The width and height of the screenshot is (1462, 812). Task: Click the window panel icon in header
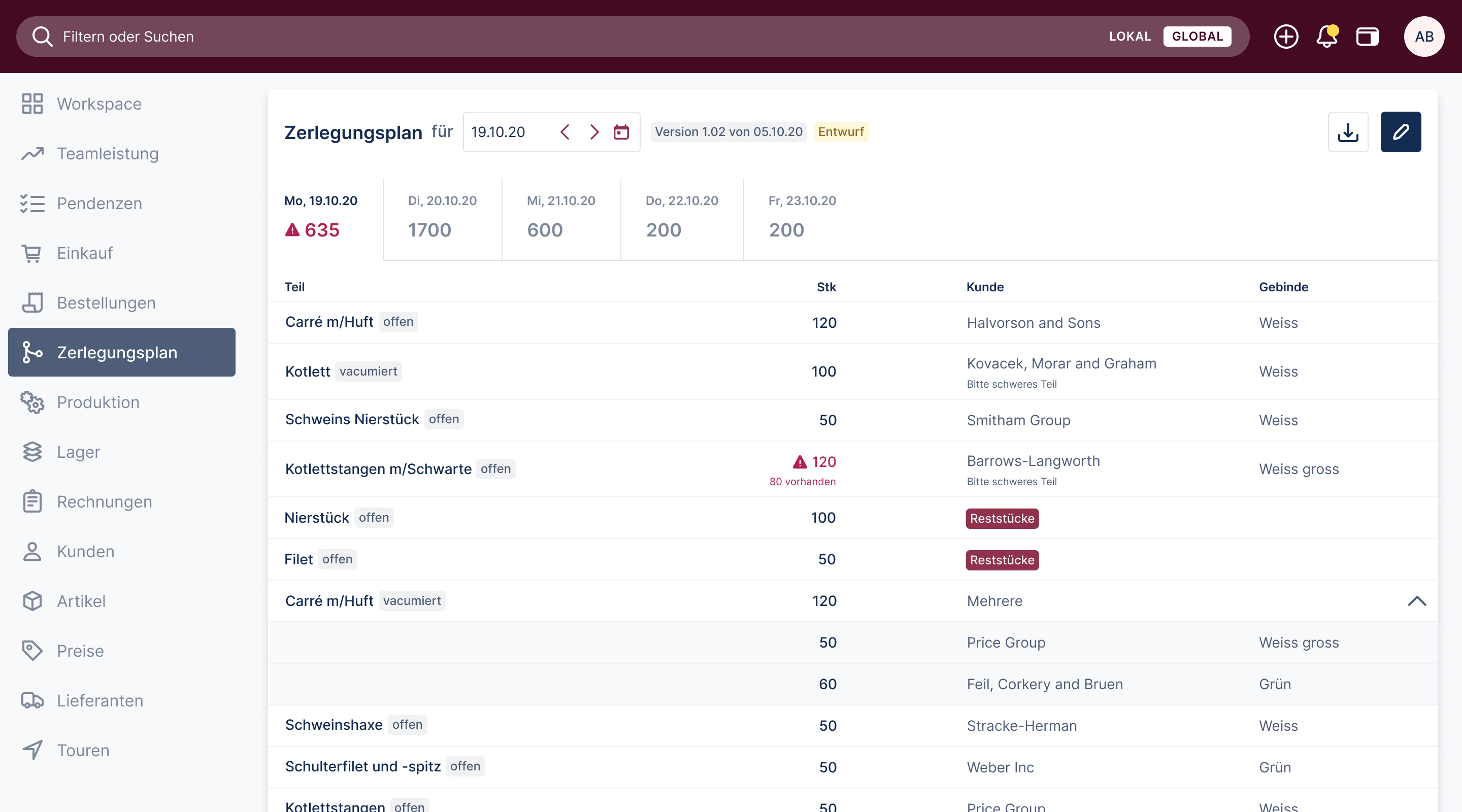1367,37
